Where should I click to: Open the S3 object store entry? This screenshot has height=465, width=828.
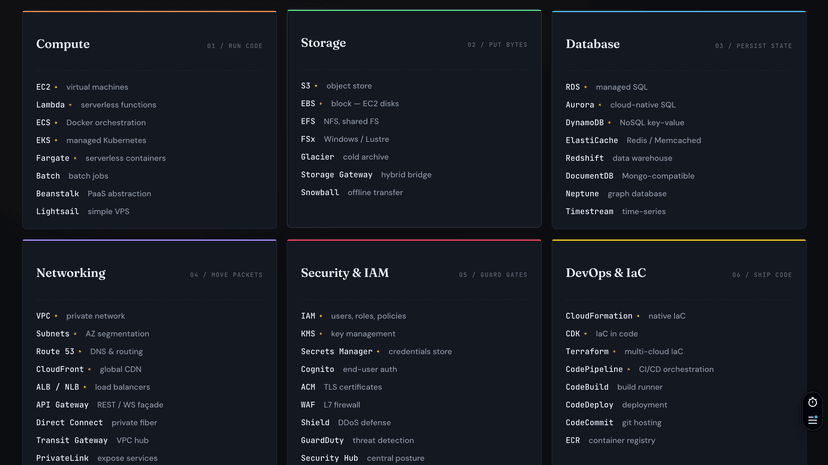(x=336, y=86)
